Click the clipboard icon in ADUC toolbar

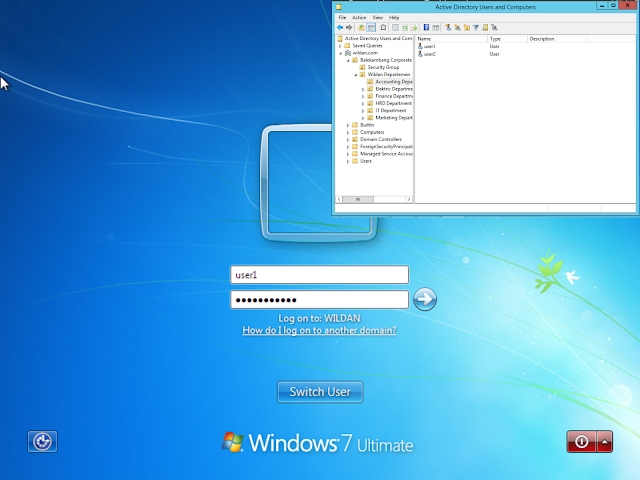[x=383, y=28]
